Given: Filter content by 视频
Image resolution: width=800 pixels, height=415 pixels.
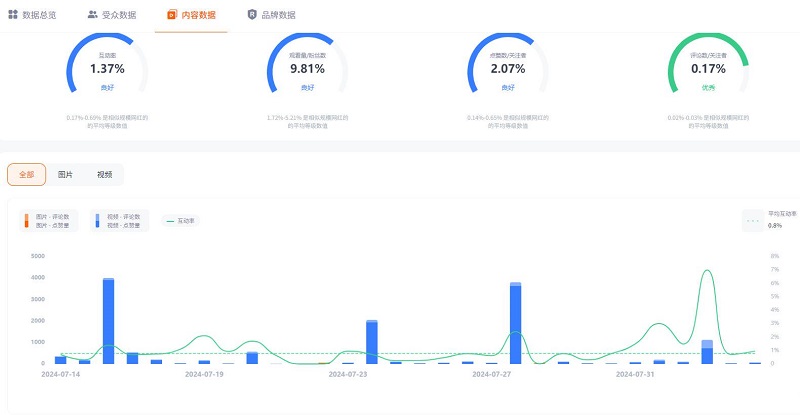Looking at the screenshot, I should pyautogui.click(x=104, y=174).
